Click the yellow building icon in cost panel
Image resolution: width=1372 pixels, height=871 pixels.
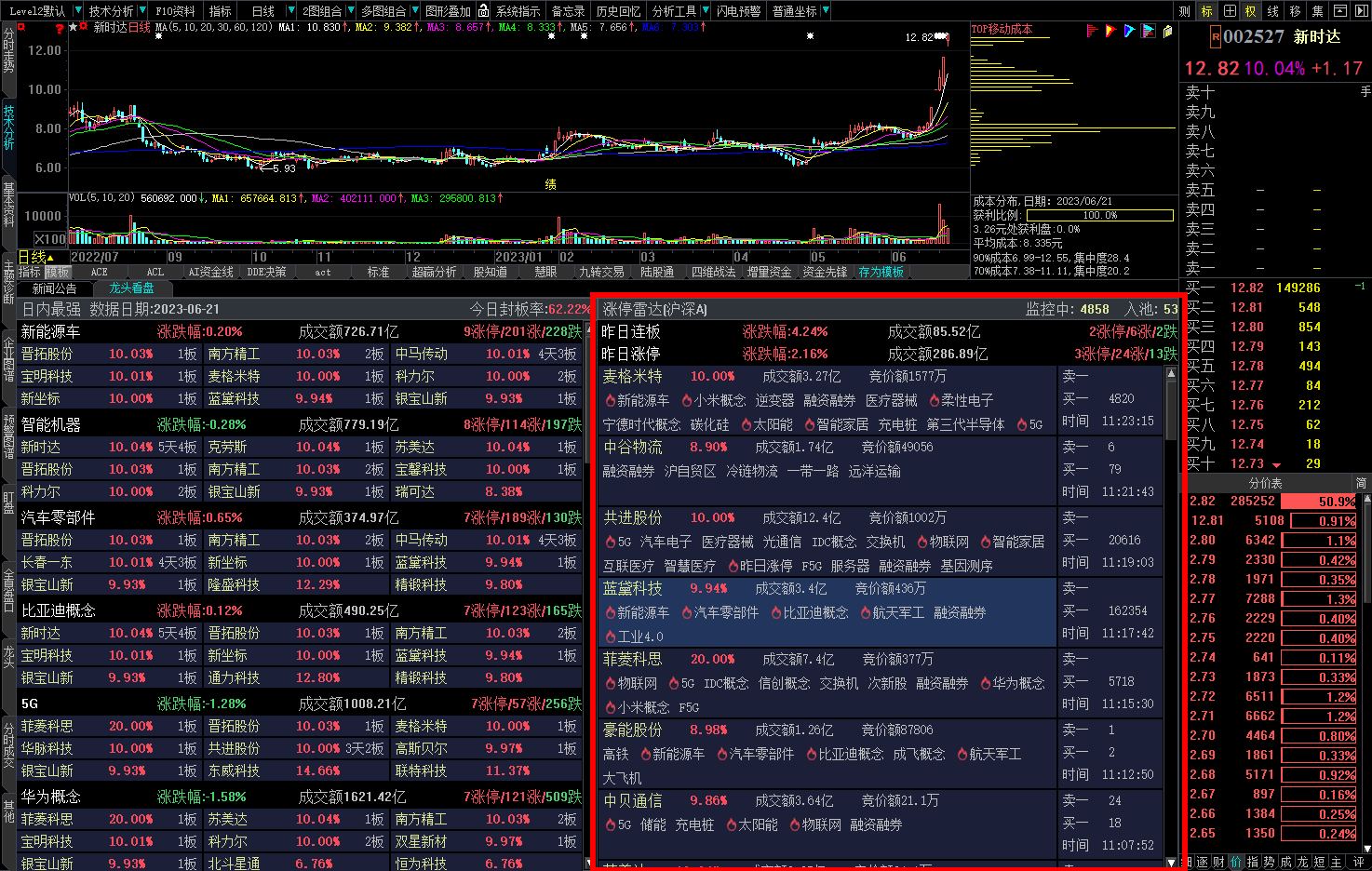coord(1167,31)
